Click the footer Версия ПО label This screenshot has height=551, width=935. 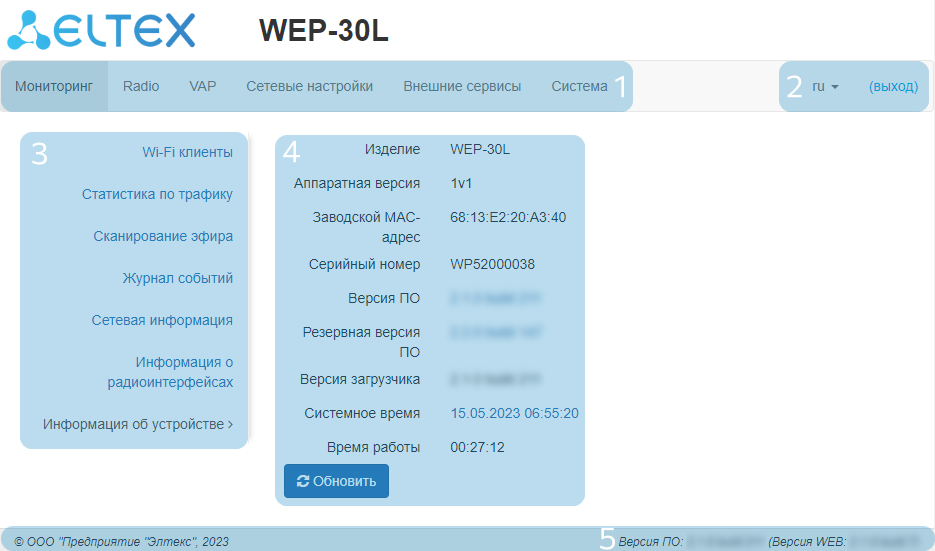click(x=651, y=541)
